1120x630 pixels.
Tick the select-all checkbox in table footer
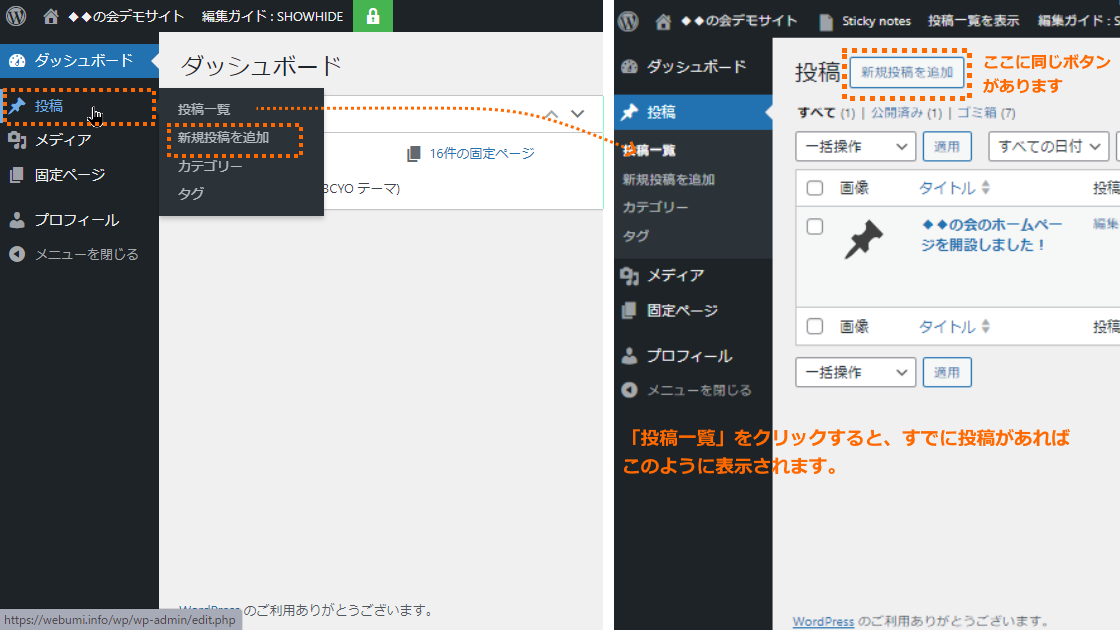click(x=815, y=327)
